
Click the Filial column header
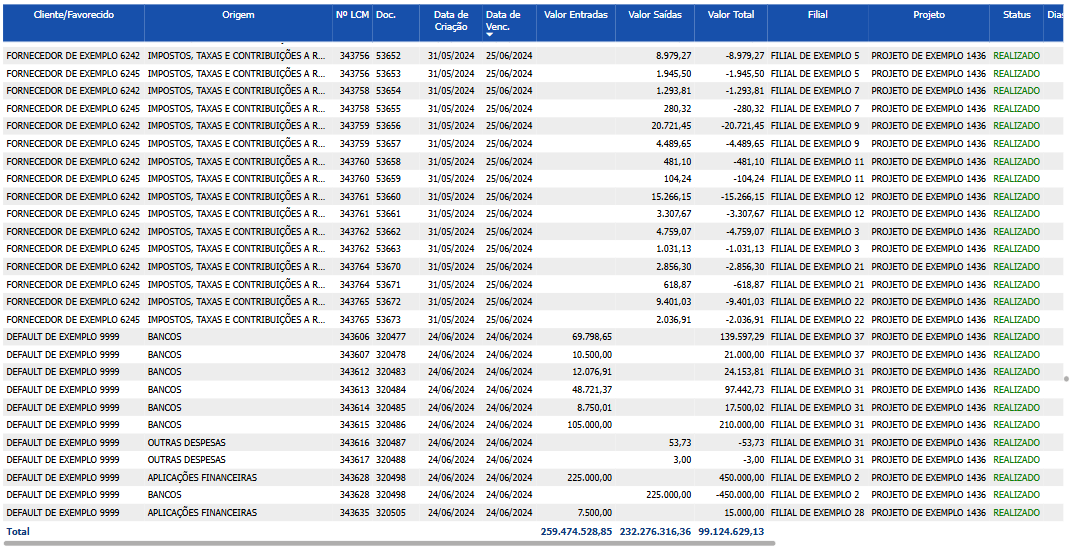coord(817,15)
